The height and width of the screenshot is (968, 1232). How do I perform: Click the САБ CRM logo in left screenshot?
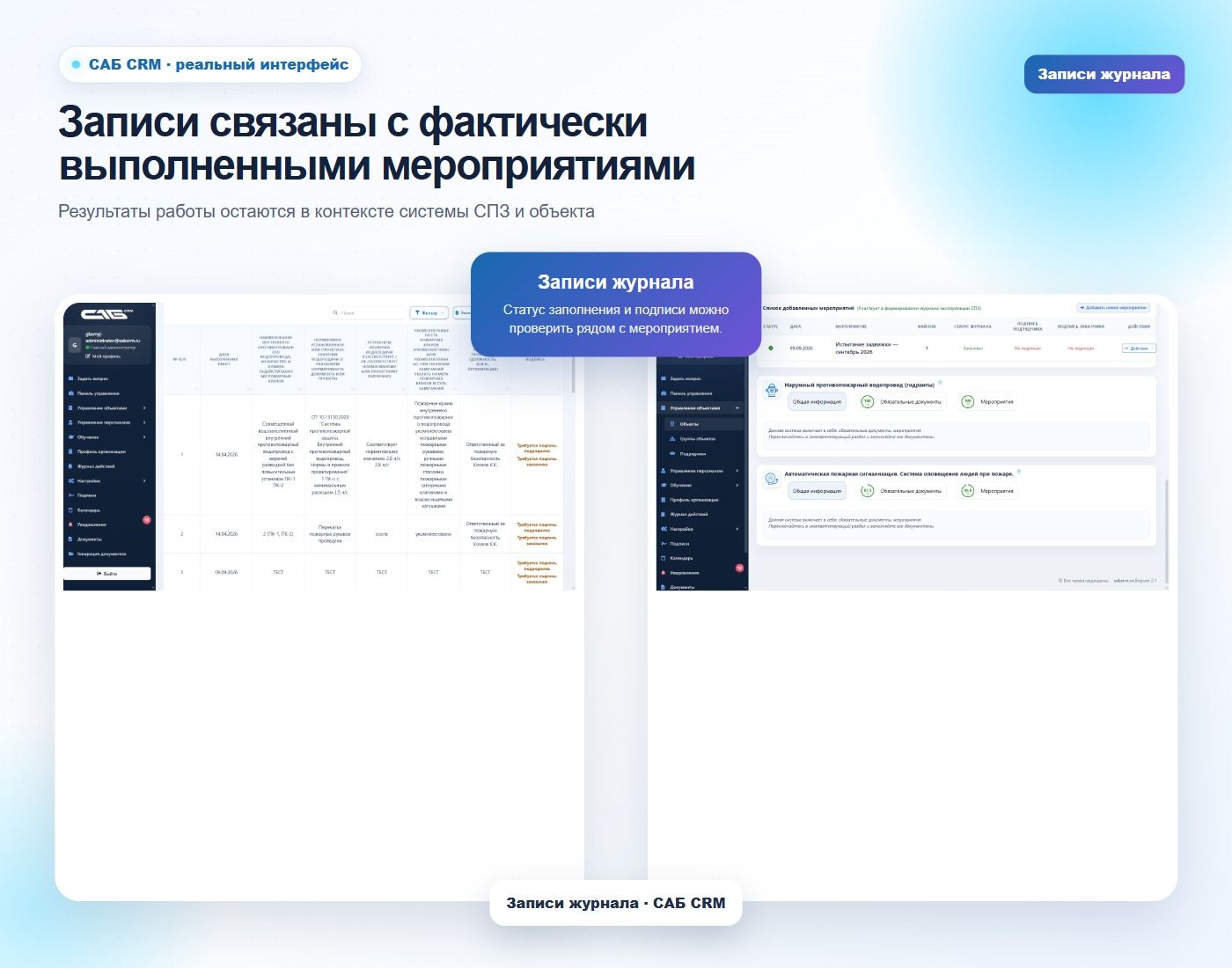[106, 314]
